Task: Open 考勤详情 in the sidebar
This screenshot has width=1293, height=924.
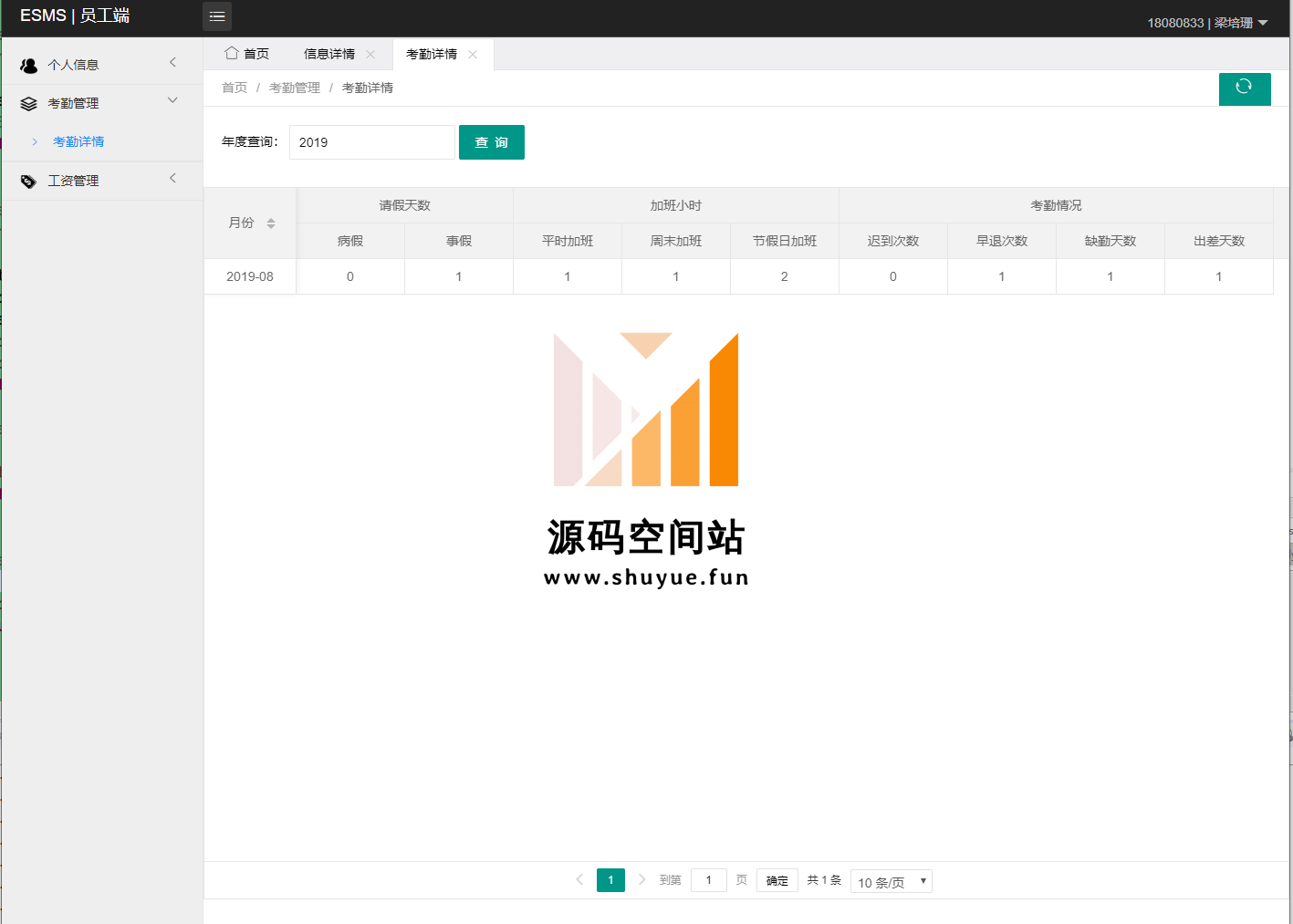Action: [78, 142]
